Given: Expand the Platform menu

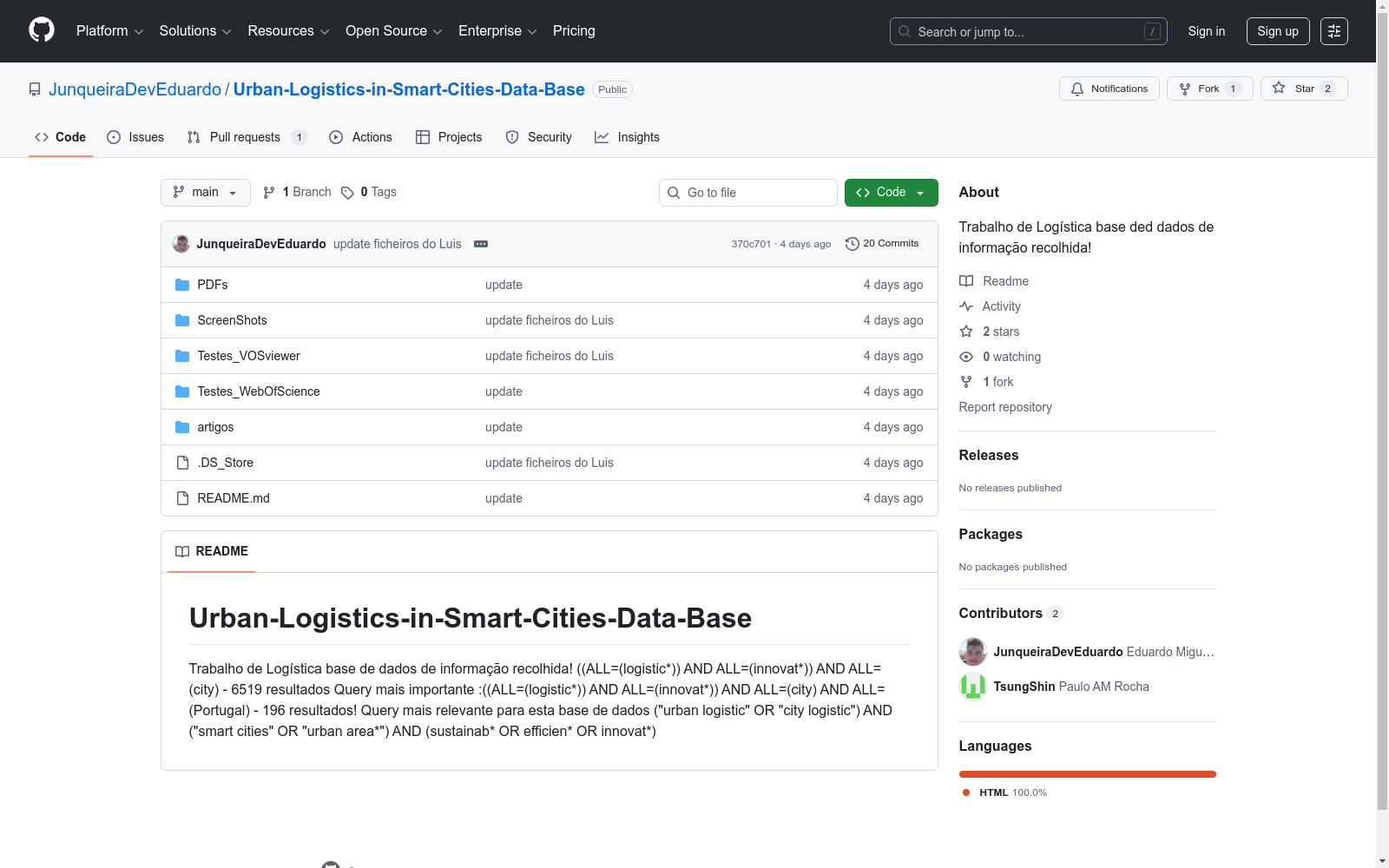Looking at the screenshot, I should pos(109,31).
